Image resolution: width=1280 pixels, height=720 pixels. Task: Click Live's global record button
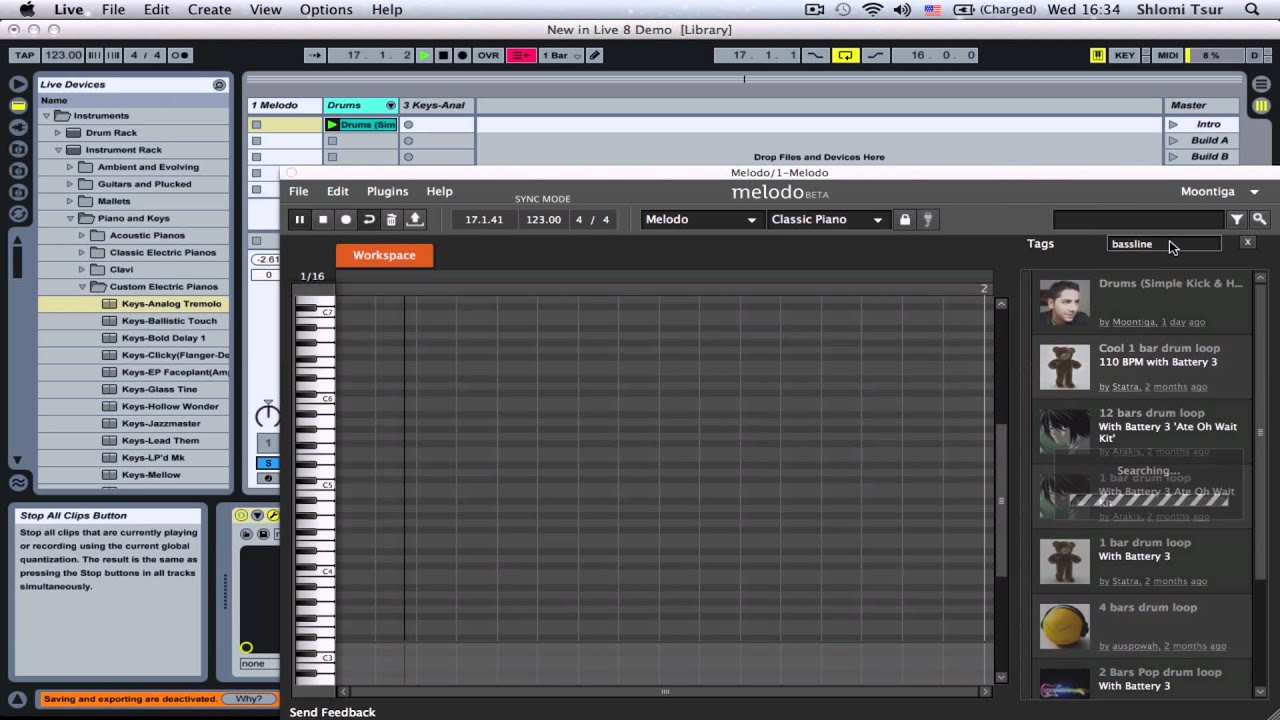(462, 55)
